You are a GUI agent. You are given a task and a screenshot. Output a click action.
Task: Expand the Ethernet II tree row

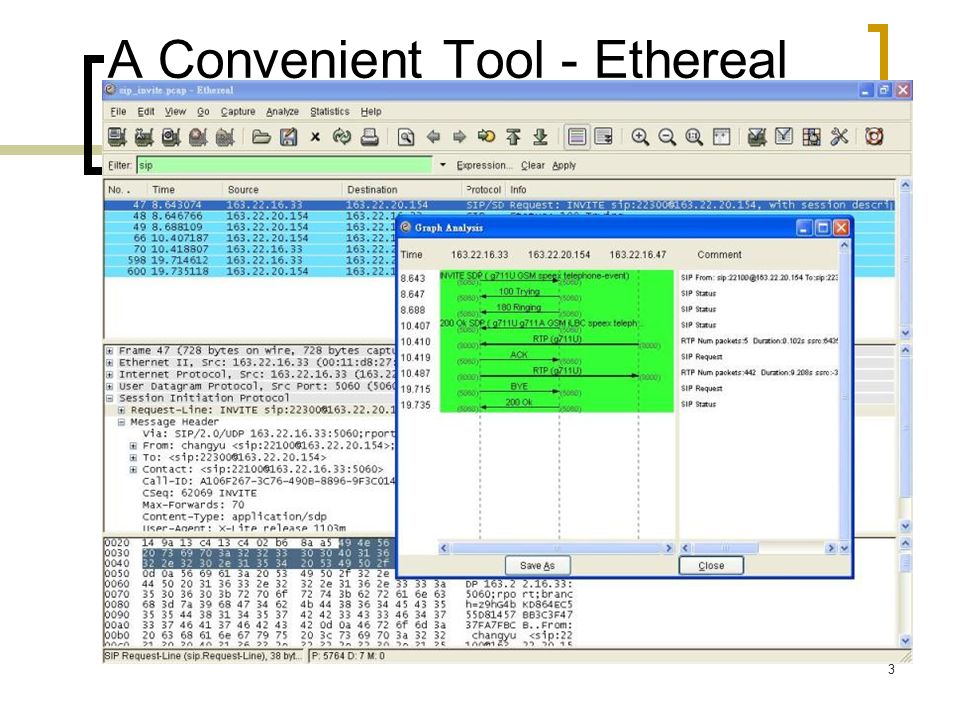coord(110,362)
